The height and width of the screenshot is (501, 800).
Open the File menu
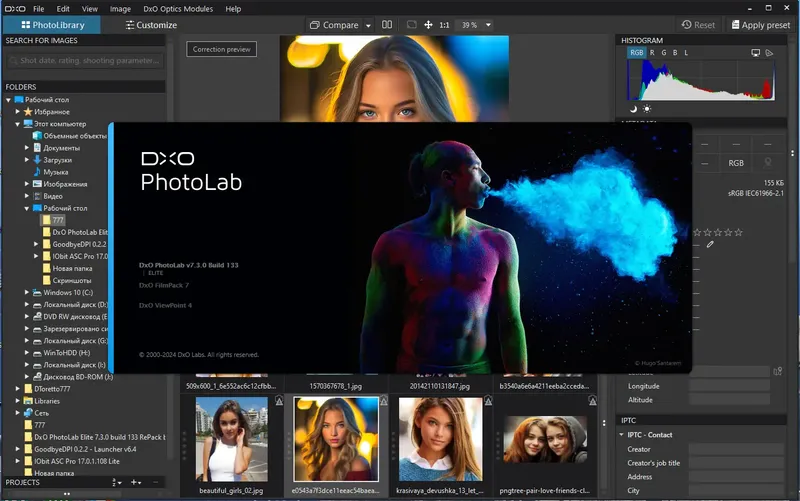coord(38,9)
